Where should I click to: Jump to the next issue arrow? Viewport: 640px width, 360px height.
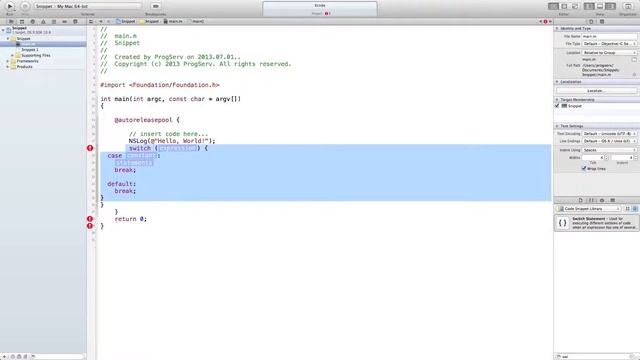click(x=550, y=21)
